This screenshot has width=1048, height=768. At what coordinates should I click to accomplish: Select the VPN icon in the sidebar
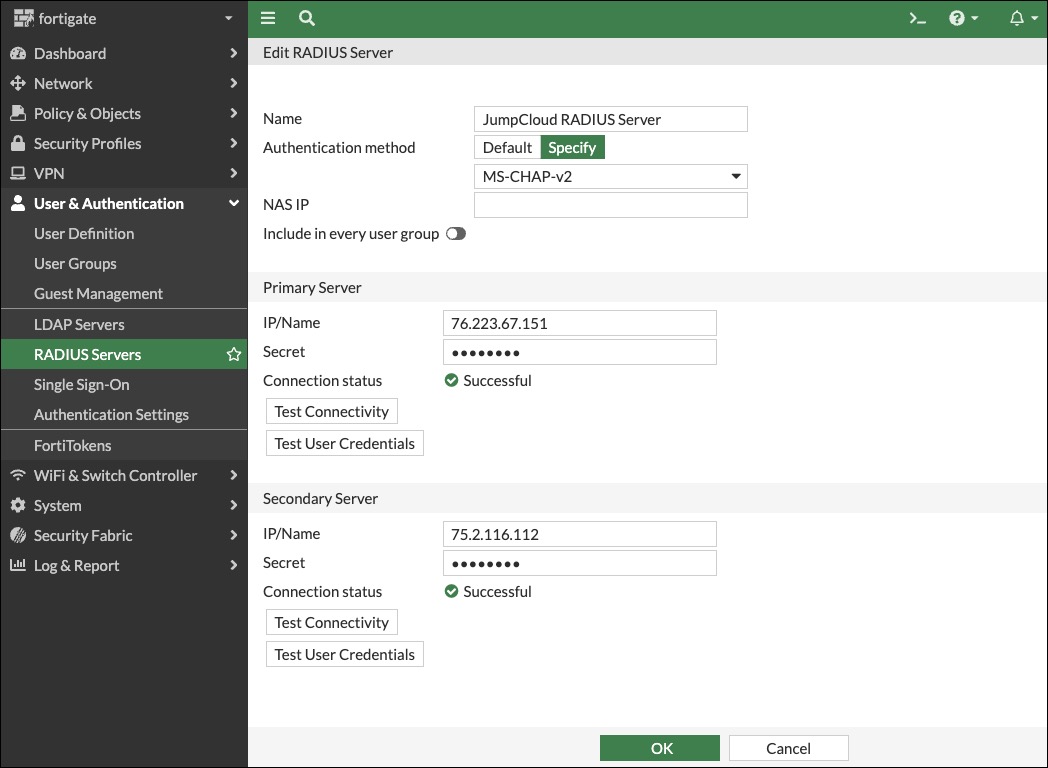point(18,173)
